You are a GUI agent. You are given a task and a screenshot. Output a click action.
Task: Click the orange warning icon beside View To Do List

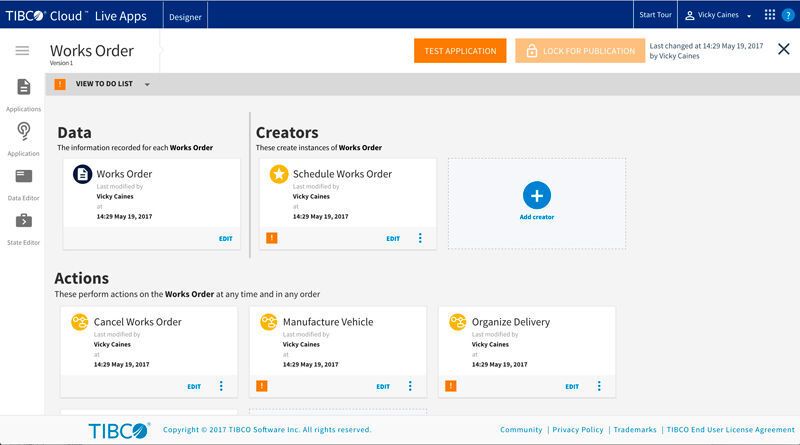(x=60, y=84)
